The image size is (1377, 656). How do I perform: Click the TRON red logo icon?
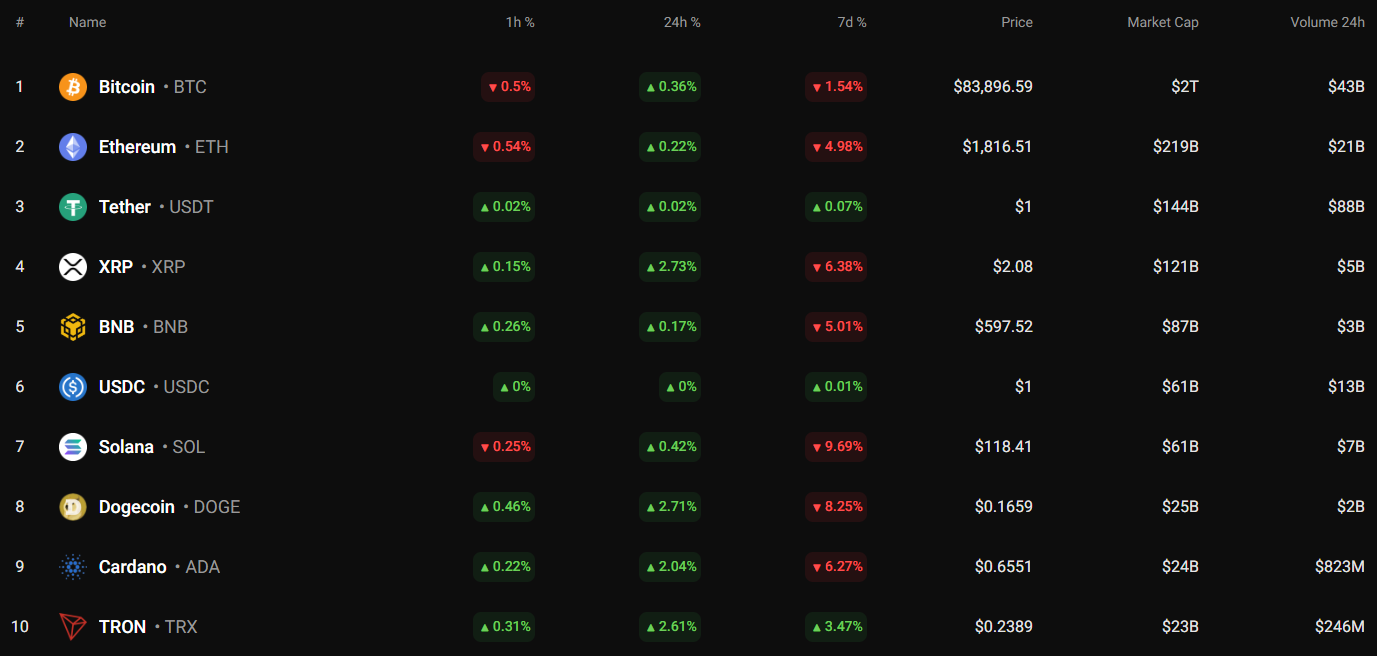(73, 627)
